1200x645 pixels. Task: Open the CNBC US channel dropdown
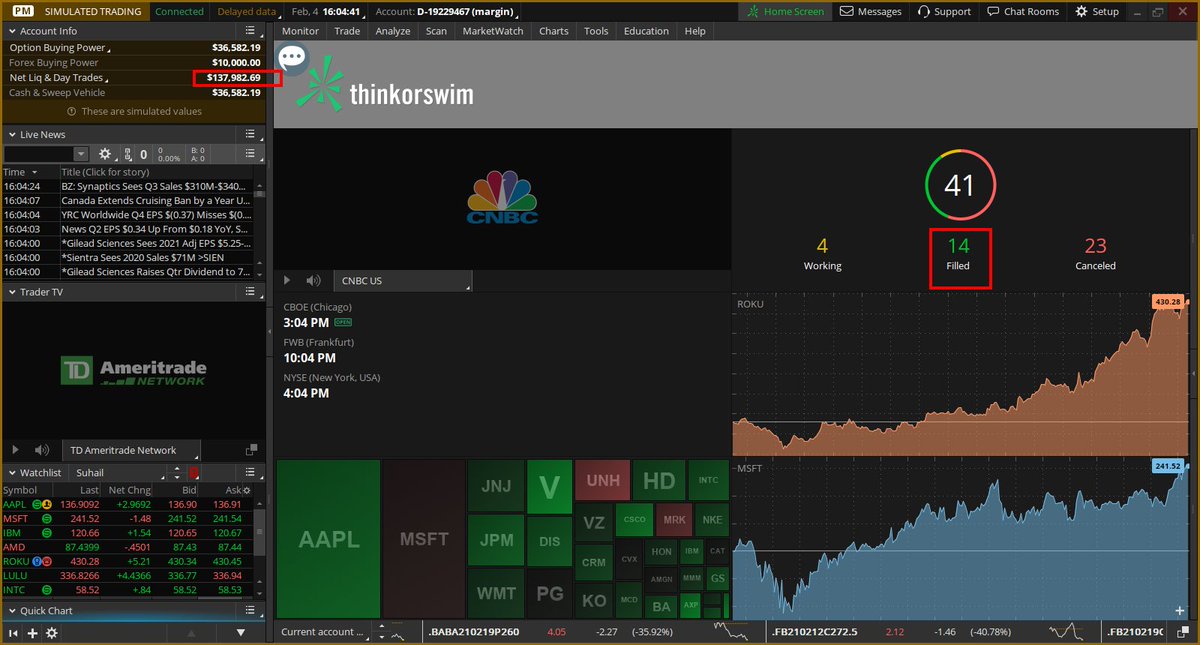coord(404,281)
